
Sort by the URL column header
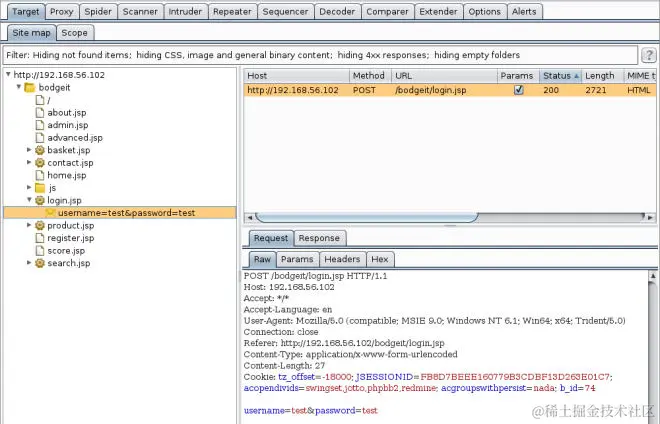pyautogui.click(x=444, y=76)
